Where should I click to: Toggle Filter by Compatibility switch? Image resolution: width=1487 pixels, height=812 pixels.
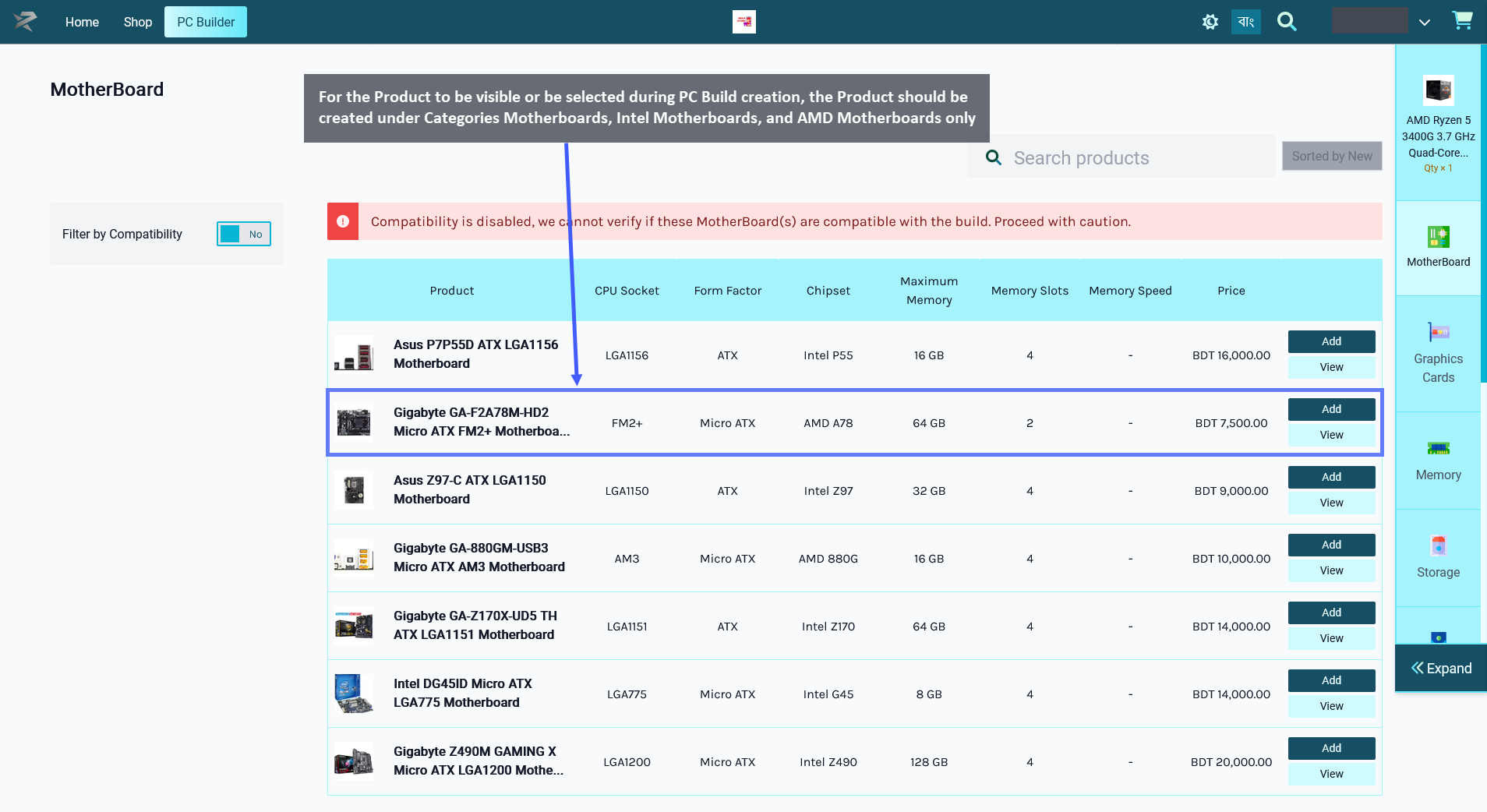[x=244, y=234]
